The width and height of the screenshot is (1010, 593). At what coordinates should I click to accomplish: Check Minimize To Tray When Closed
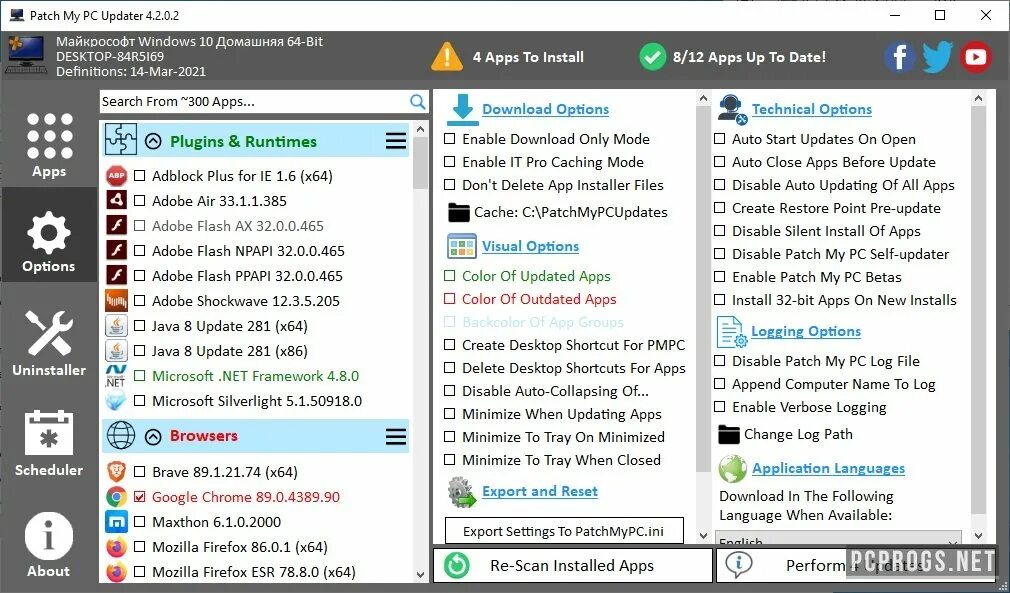point(450,460)
